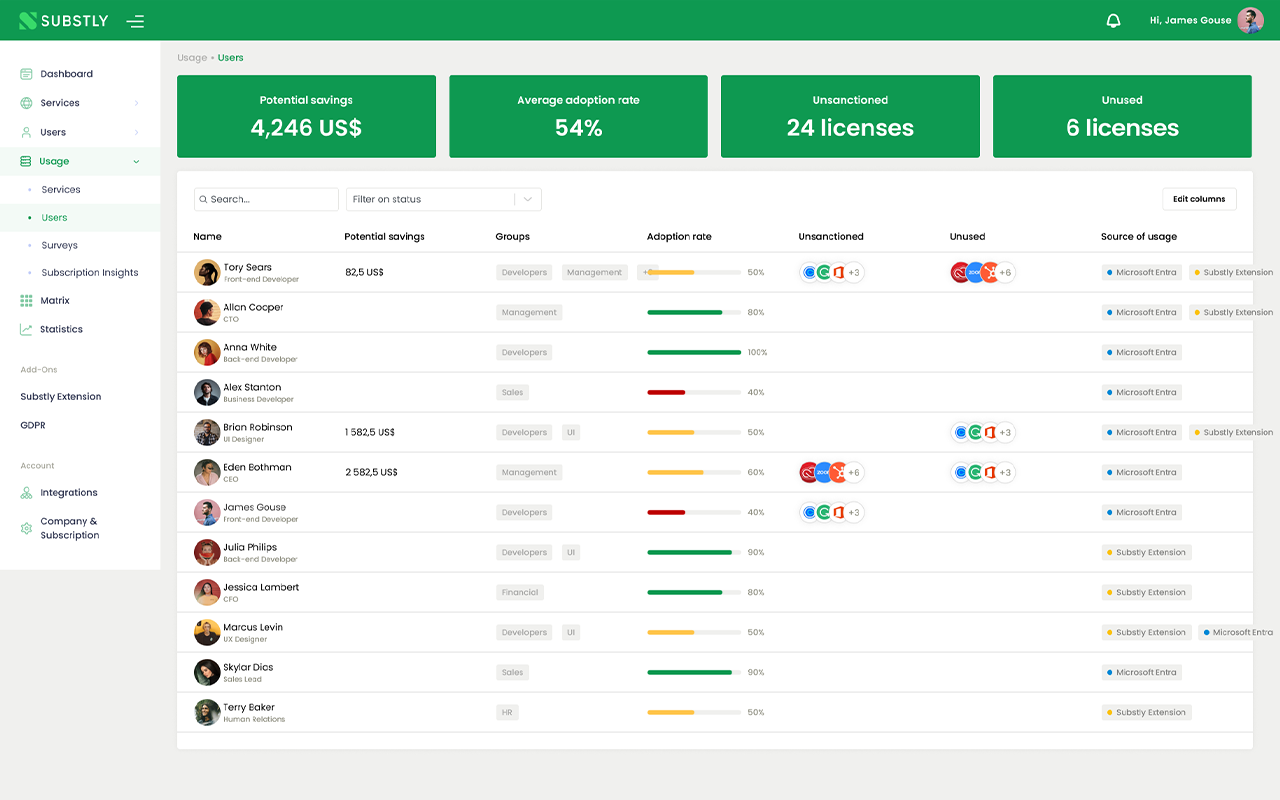The height and width of the screenshot is (800, 1280).
Task: Open the Filter on status dropdown
Action: coord(444,199)
